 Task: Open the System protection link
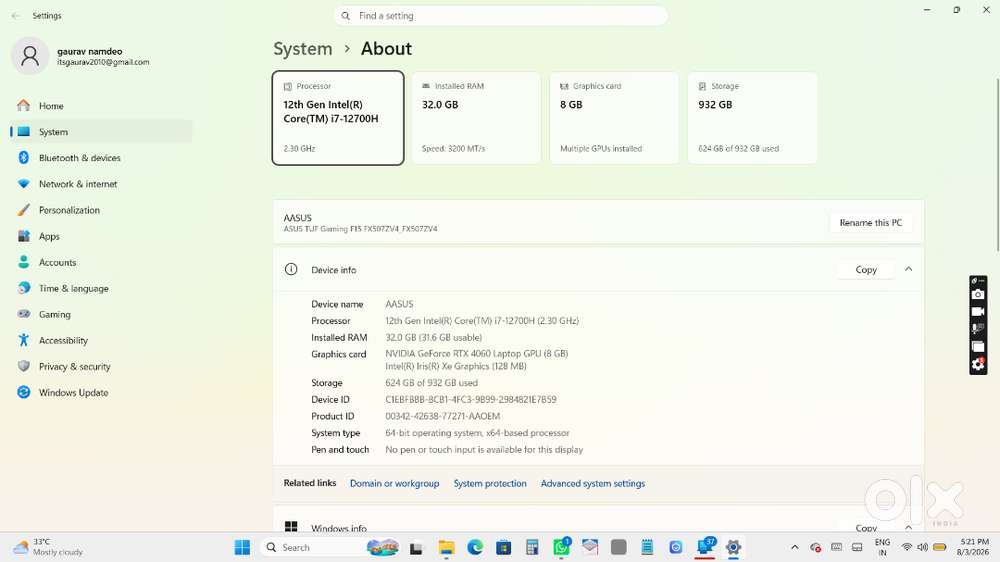click(490, 484)
